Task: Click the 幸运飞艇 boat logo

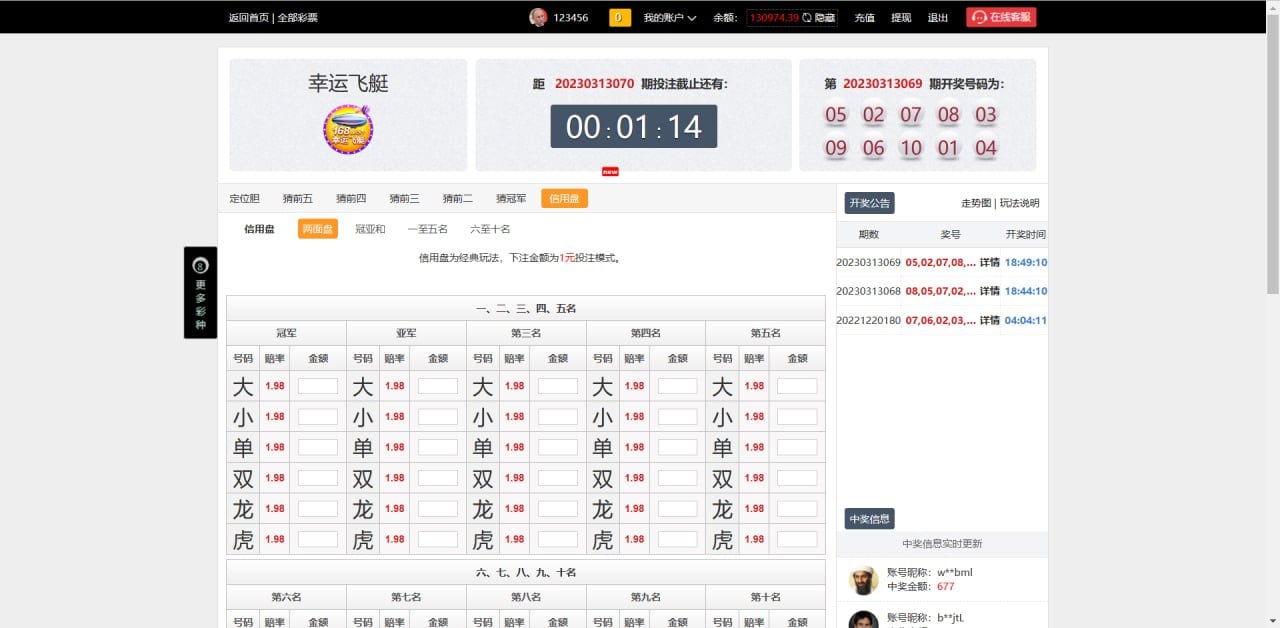Action: (348, 128)
